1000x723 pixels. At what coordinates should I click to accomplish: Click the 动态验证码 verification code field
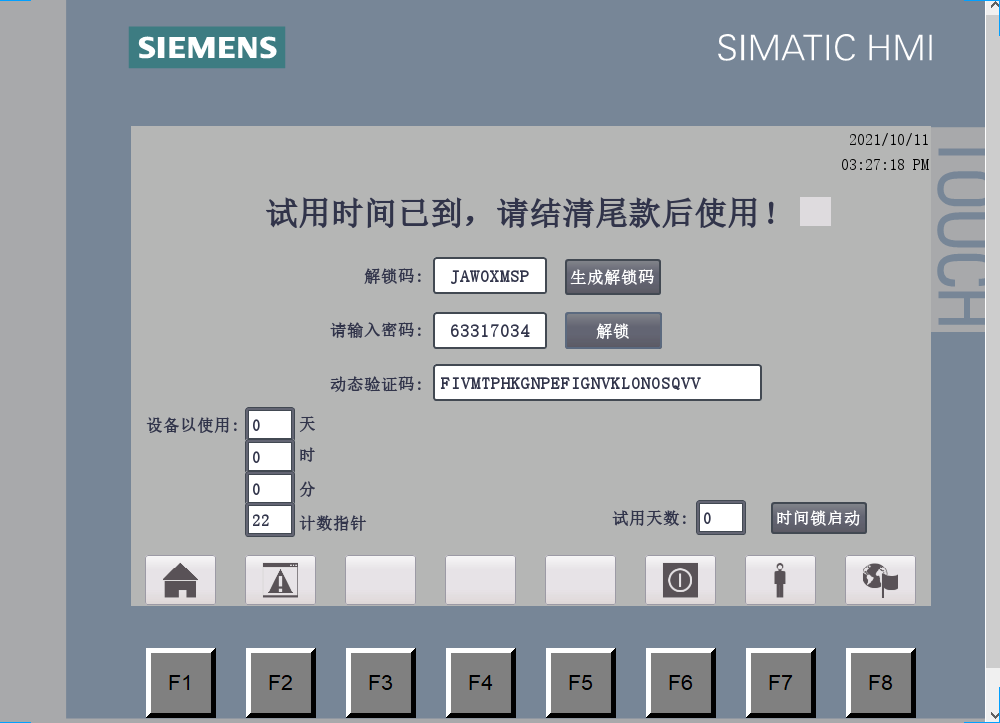(x=598, y=383)
